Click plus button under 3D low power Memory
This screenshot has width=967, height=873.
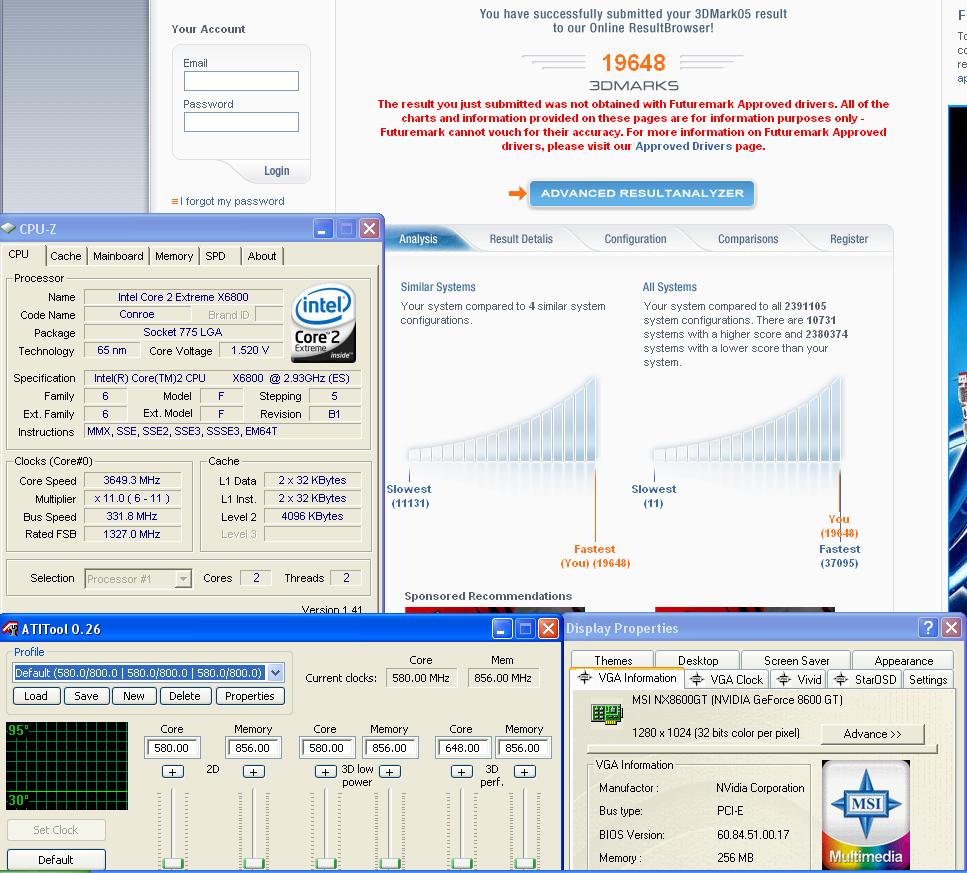pos(390,771)
